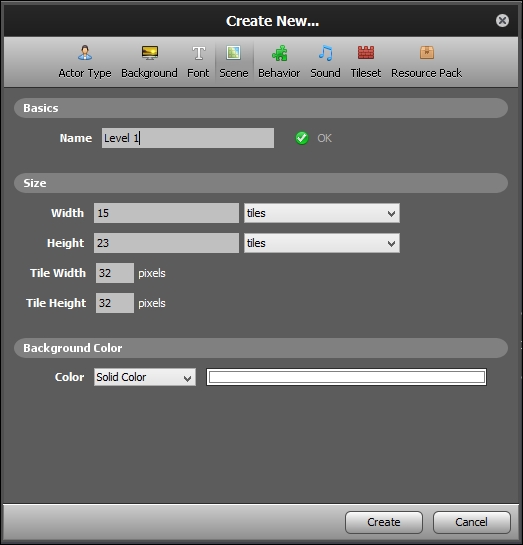
Task: Pick the Resource Pack box icon
Action: (x=427, y=52)
